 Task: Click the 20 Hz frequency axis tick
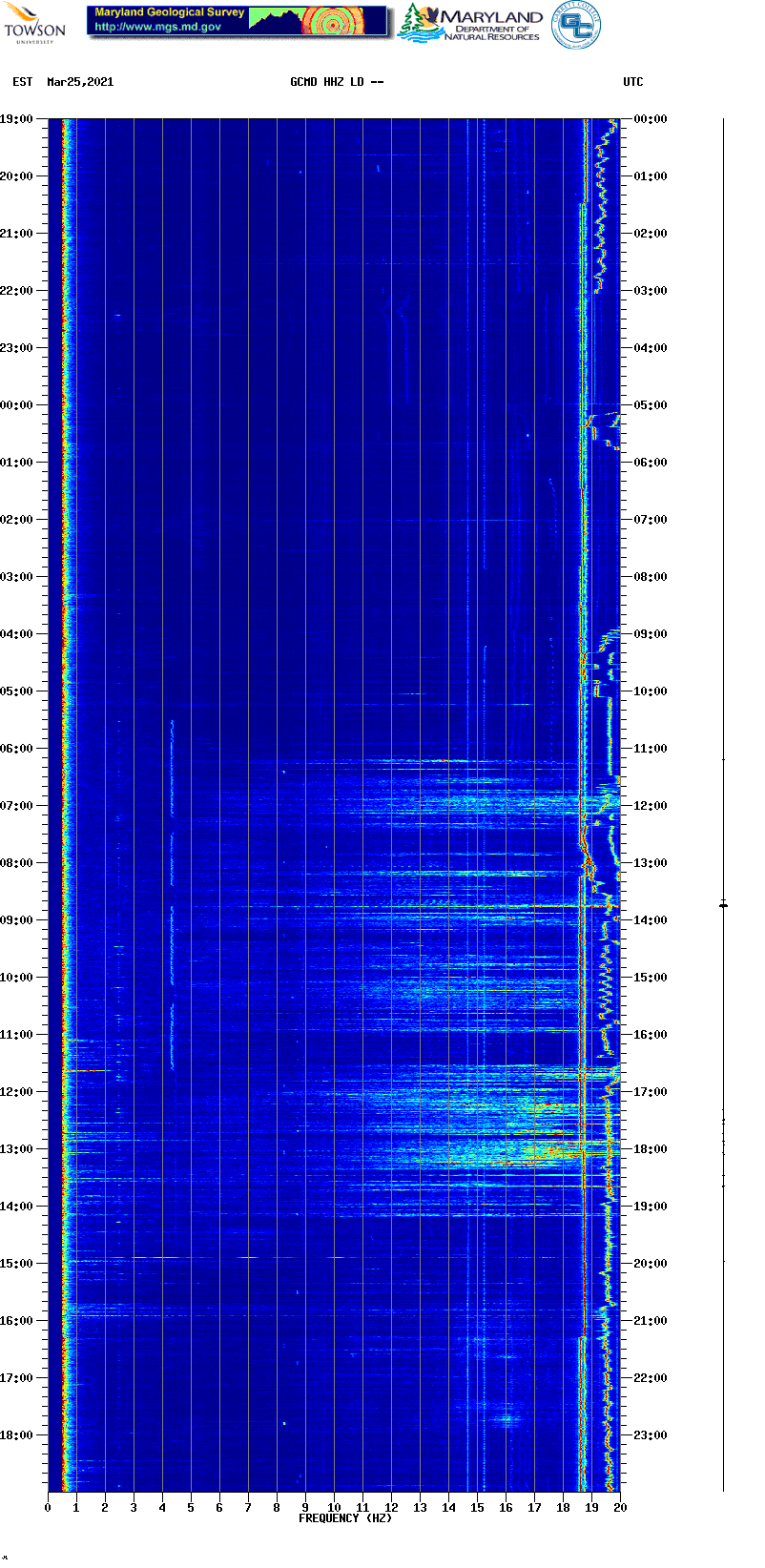620,1507
